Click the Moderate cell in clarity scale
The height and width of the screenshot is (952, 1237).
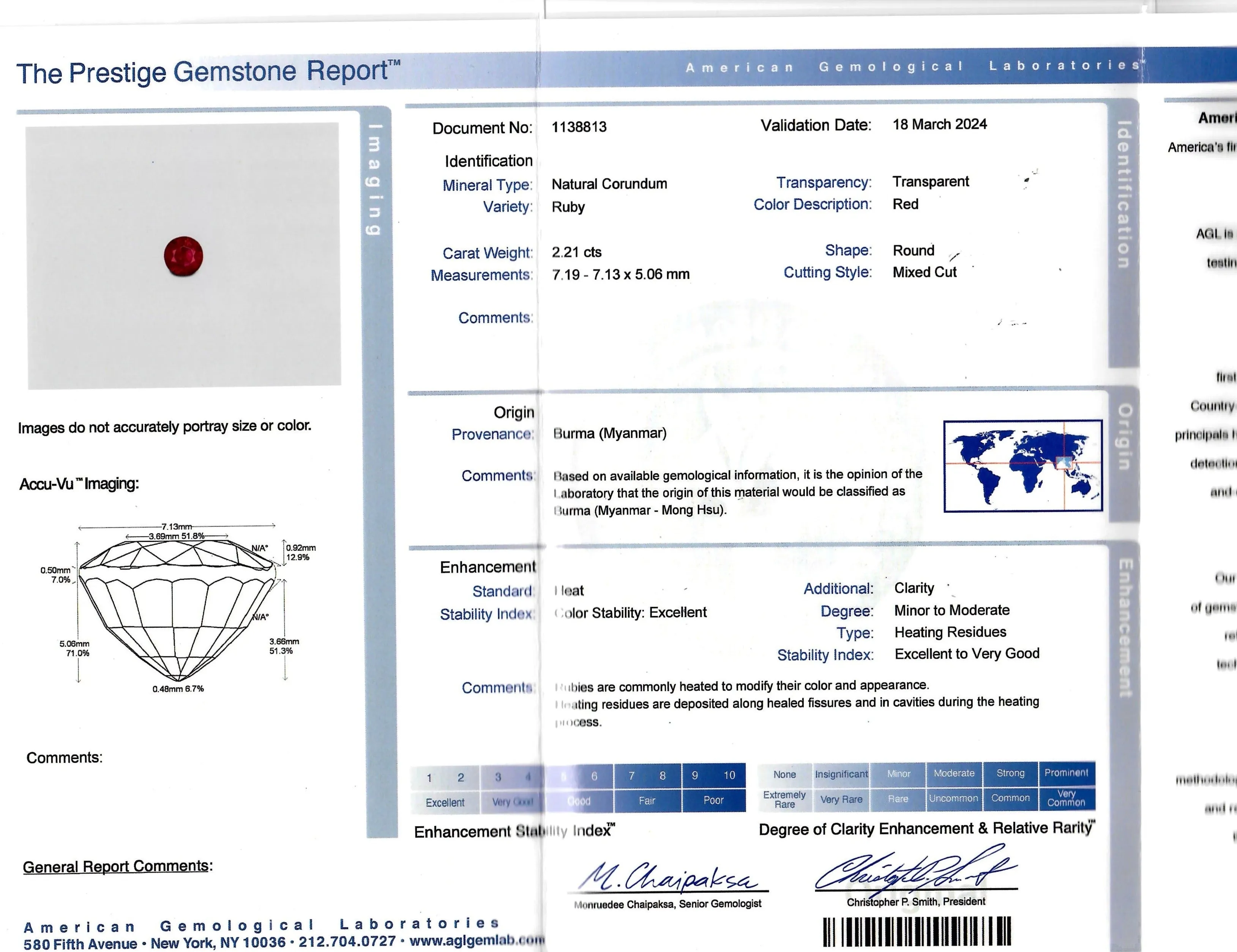955,774
